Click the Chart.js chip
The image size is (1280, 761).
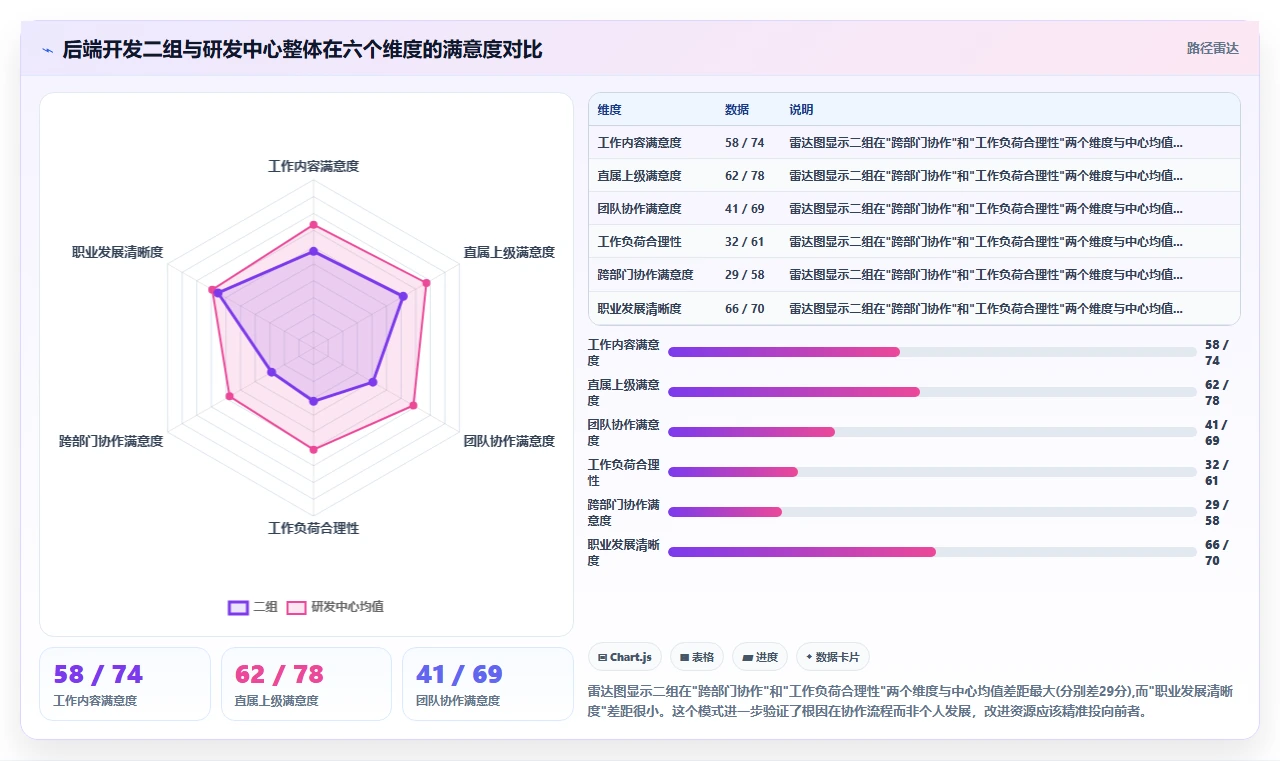[624, 657]
